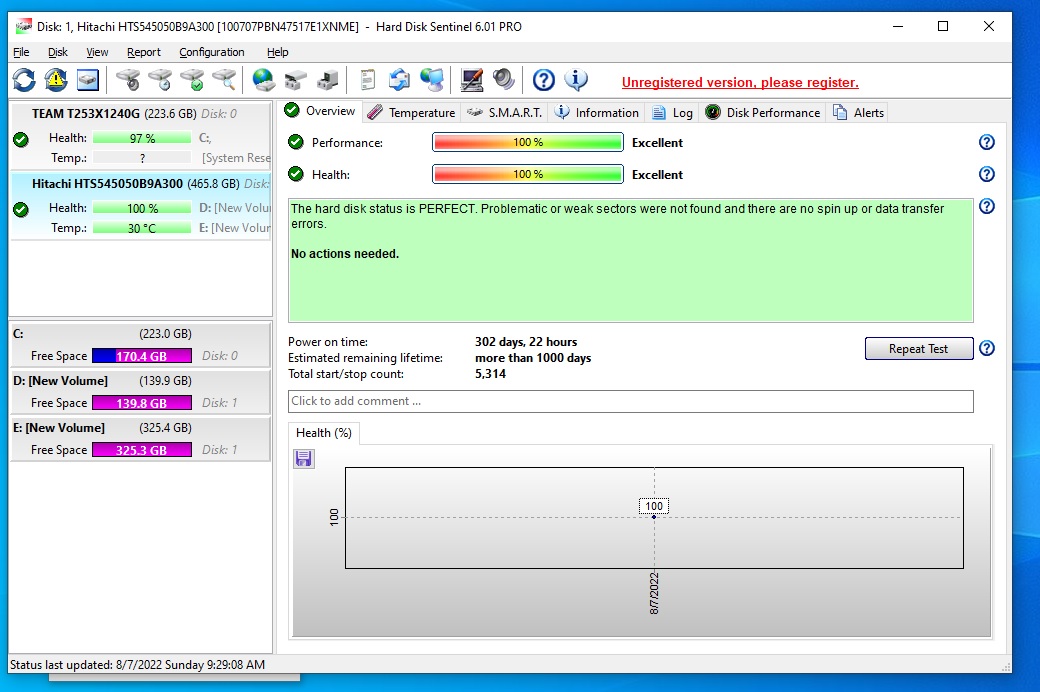
Task: Click the globe on disk toolbar icon
Action: 264,80
